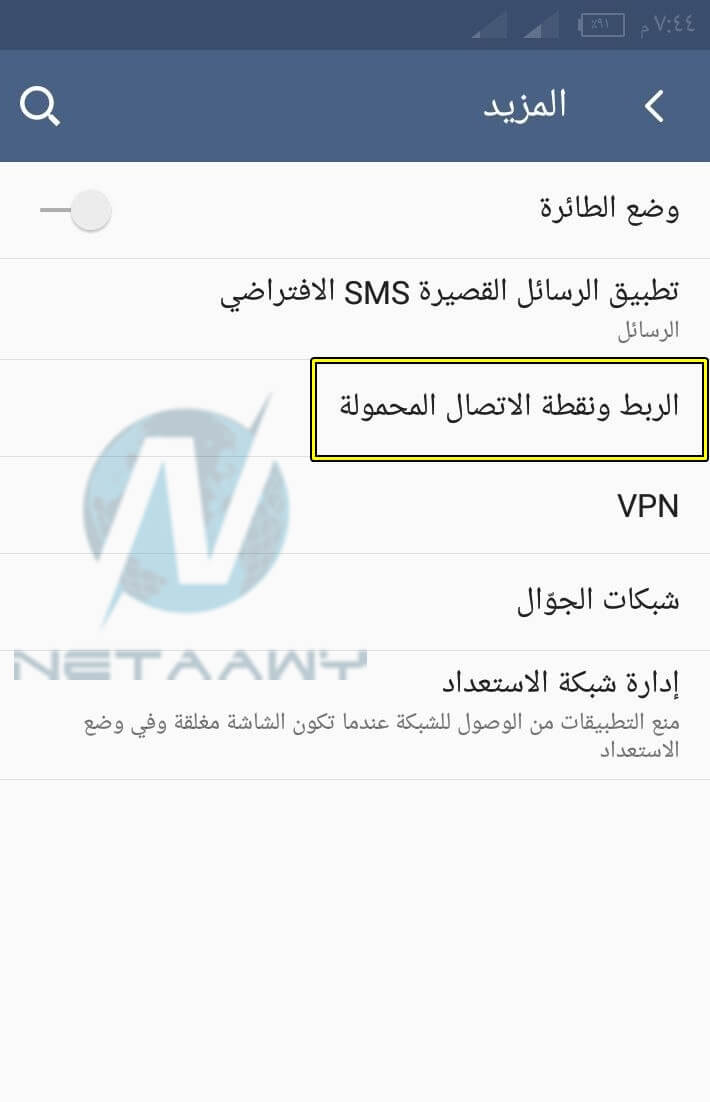This screenshot has height=1102, width=710.
Task: Toggle the airplane mode switch
Action: pos(75,209)
